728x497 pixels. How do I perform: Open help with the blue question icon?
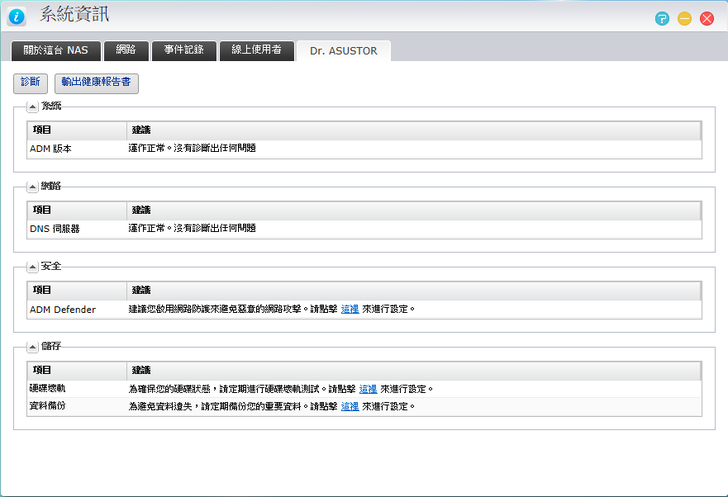662,19
